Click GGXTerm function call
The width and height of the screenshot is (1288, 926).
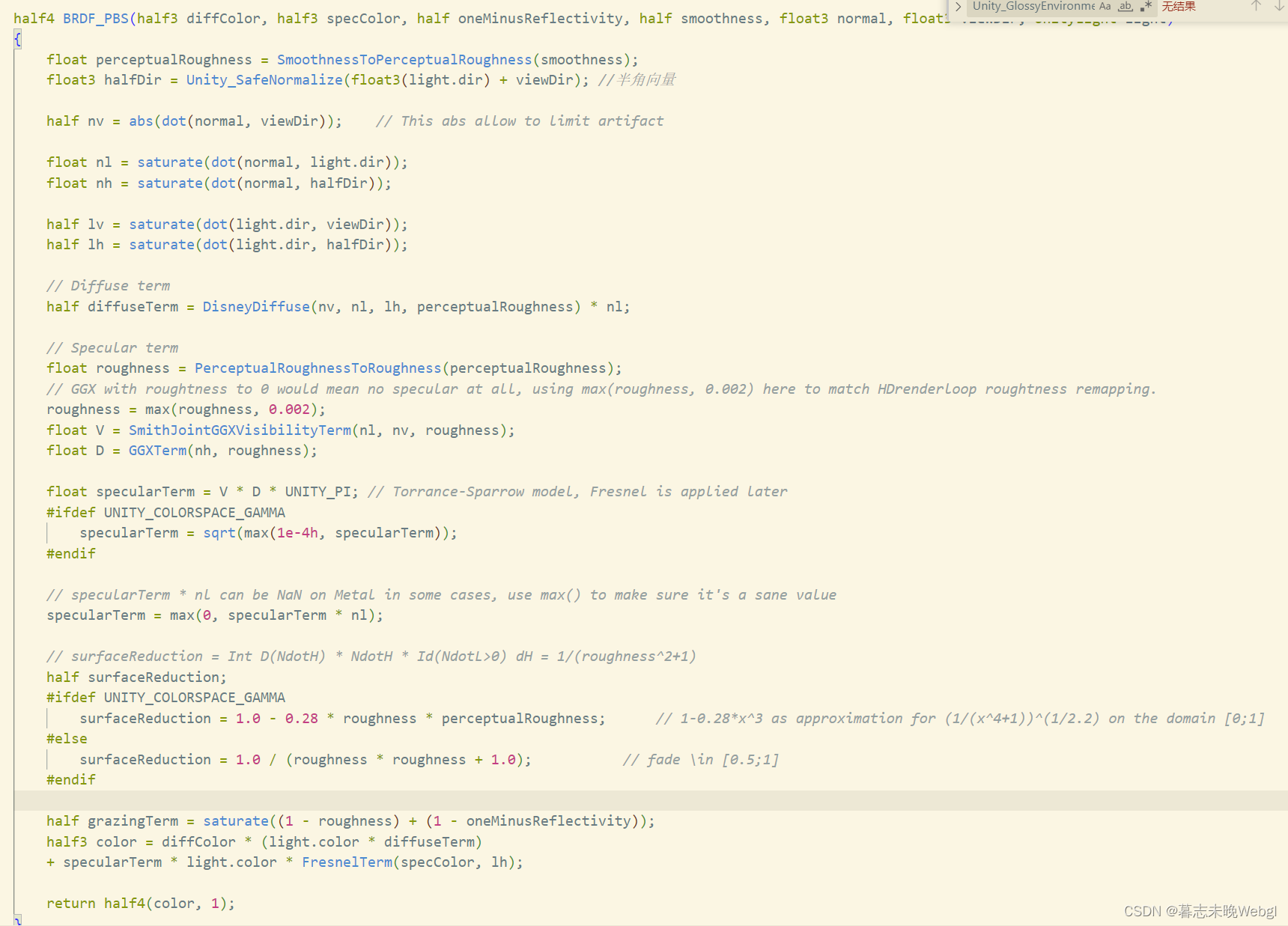coord(157,451)
